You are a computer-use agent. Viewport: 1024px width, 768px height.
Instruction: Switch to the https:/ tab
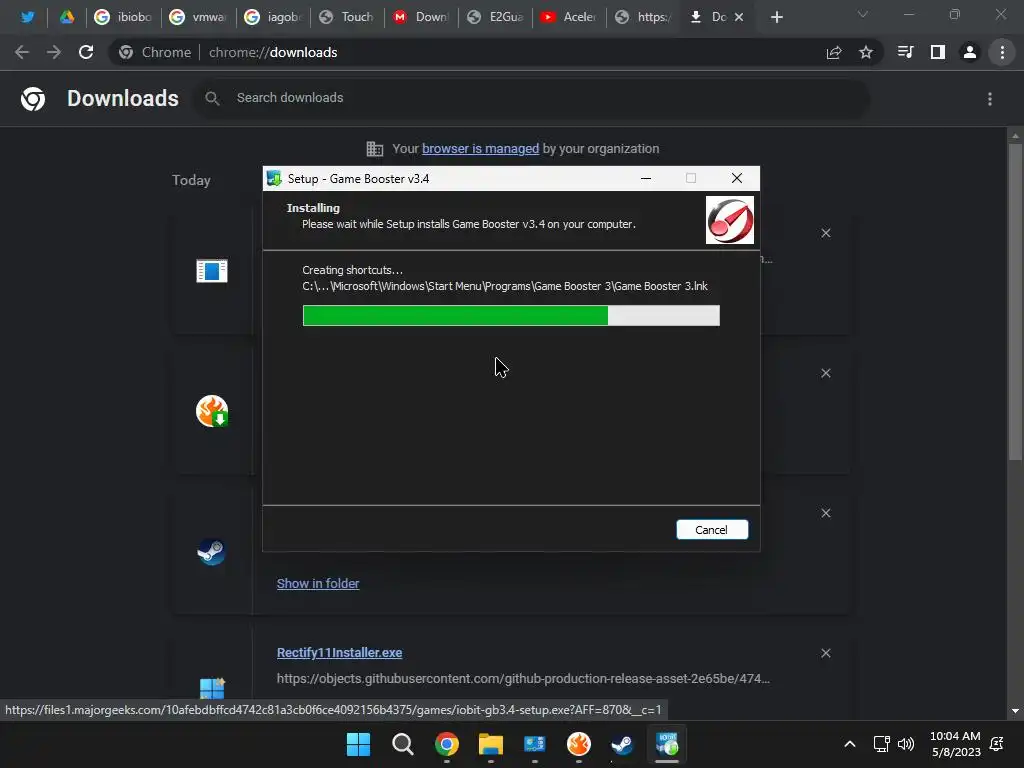(643, 17)
